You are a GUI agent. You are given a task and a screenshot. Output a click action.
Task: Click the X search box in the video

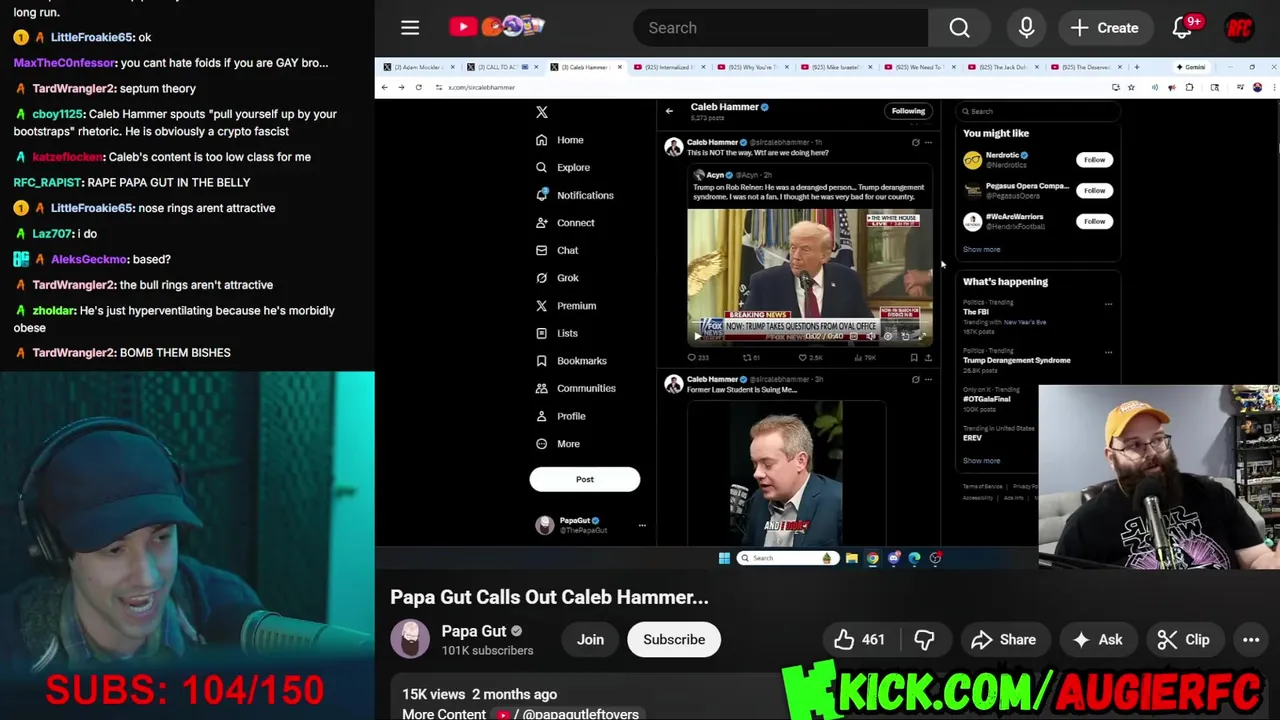point(1040,111)
